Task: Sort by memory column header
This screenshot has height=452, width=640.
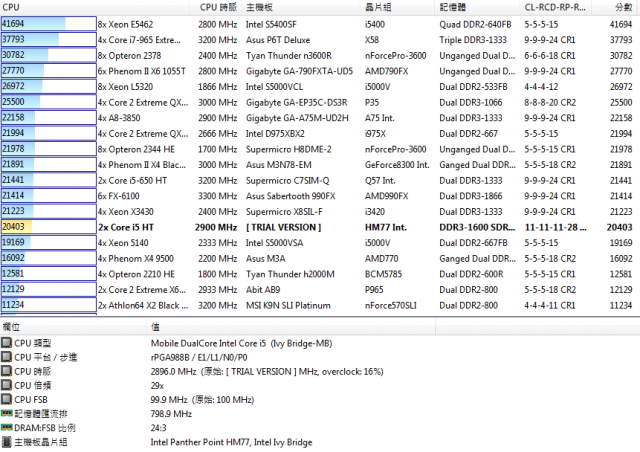Action: (x=477, y=7)
